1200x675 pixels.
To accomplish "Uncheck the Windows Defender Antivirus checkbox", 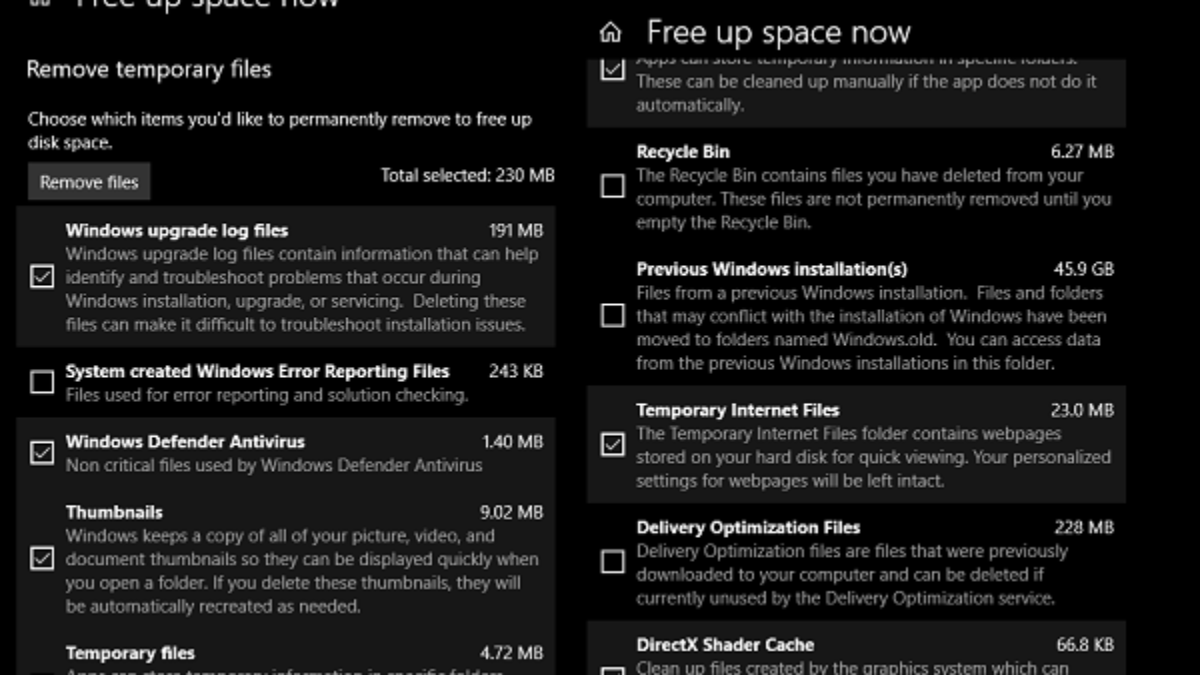I will tap(42, 453).
